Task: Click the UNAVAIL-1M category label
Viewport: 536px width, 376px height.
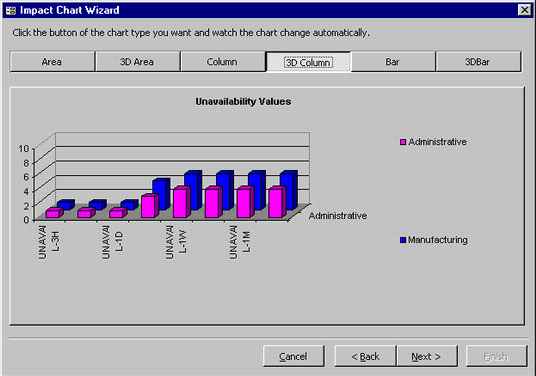Action: coord(239,242)
